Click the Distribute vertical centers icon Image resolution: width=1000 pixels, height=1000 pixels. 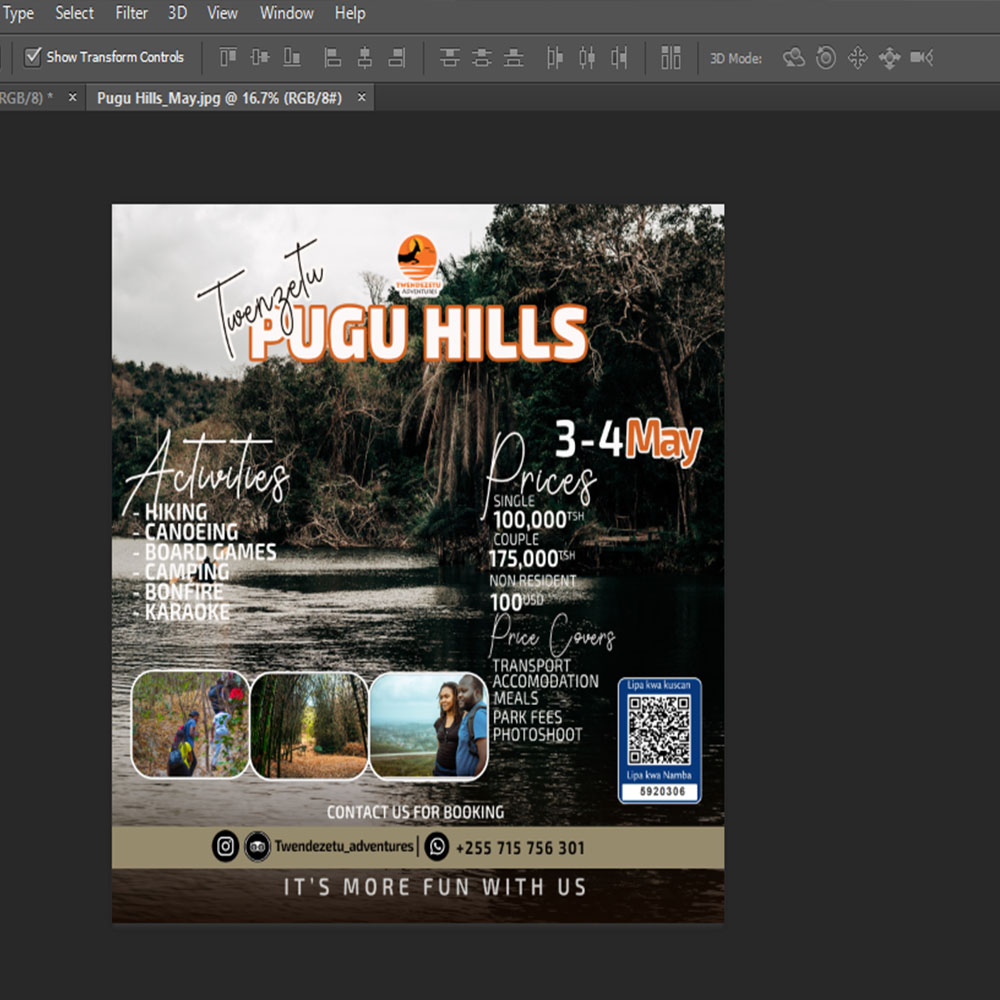[482, 58]
